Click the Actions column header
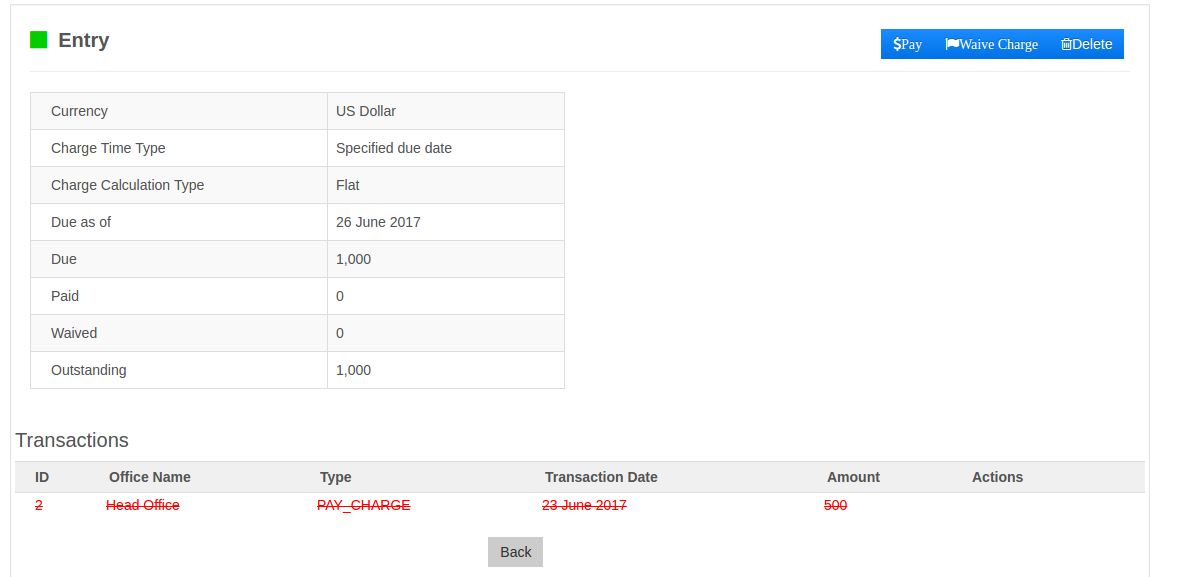This screenshot has width=1184, height=577. [997, 477]
